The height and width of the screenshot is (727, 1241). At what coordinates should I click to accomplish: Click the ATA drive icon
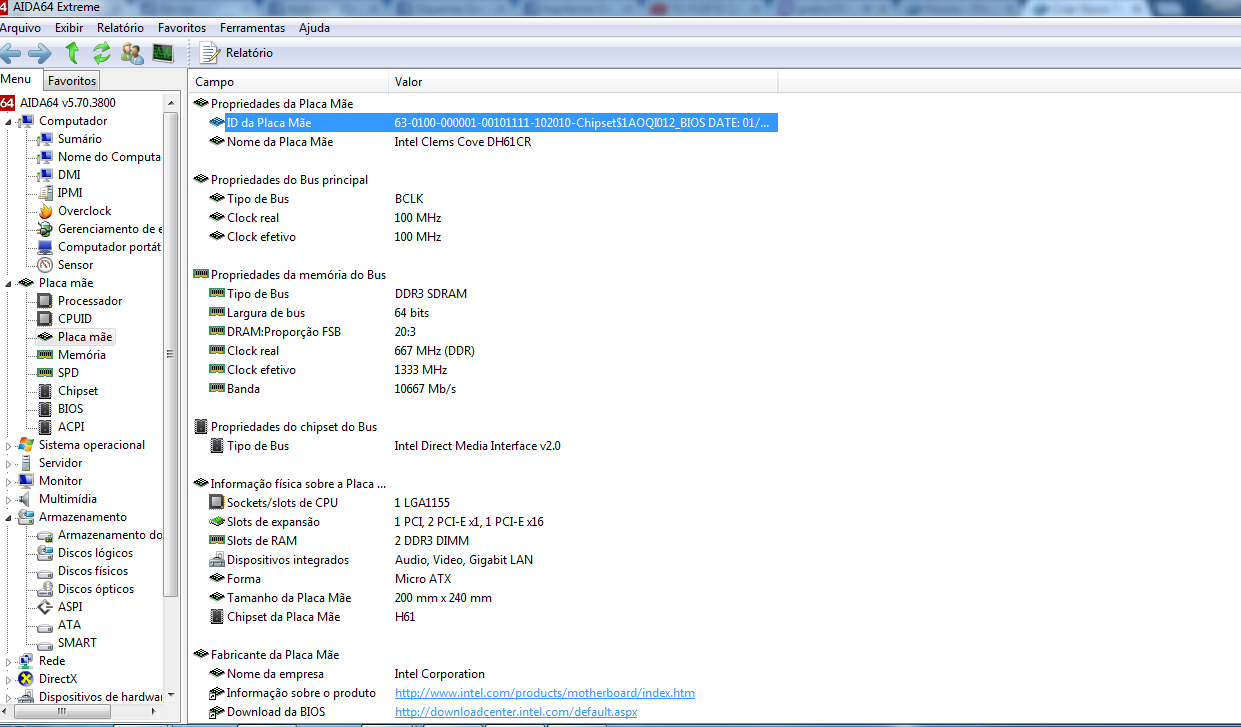click(45, 625)
